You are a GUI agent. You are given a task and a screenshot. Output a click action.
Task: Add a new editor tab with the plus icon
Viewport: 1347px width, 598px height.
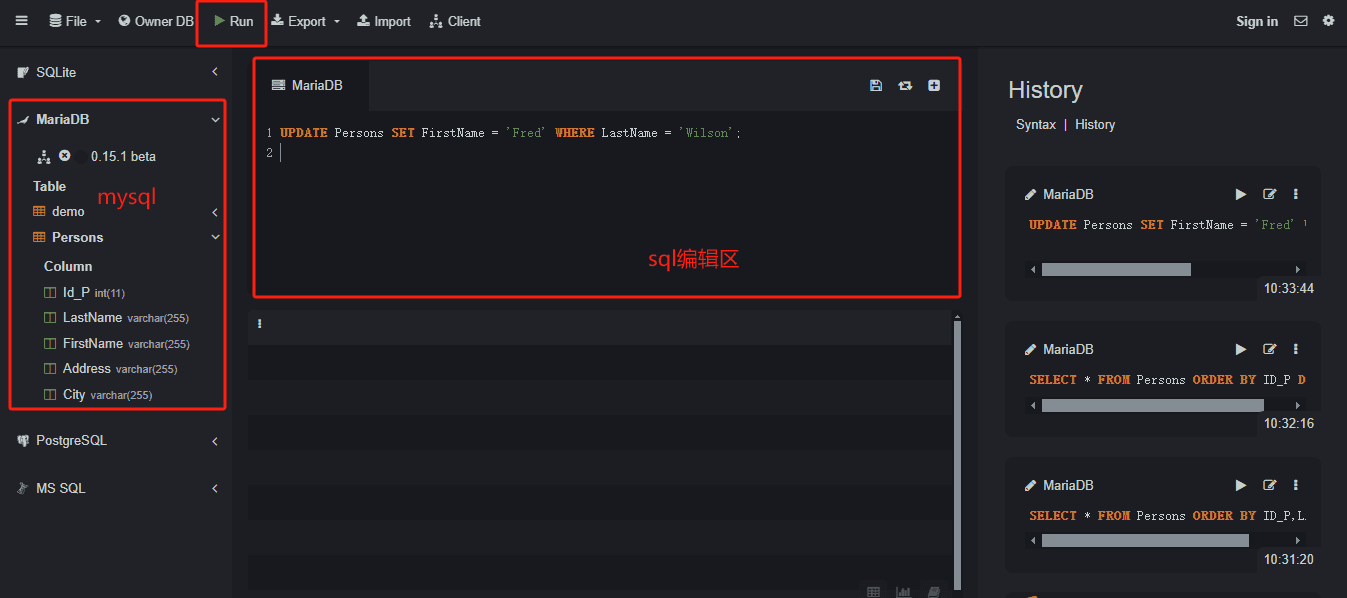pos(934,86)
